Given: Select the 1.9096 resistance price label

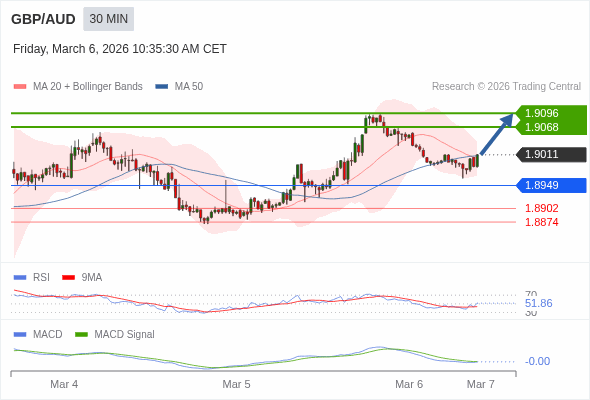Looking at the screenshot, I should tap(541, 113).
